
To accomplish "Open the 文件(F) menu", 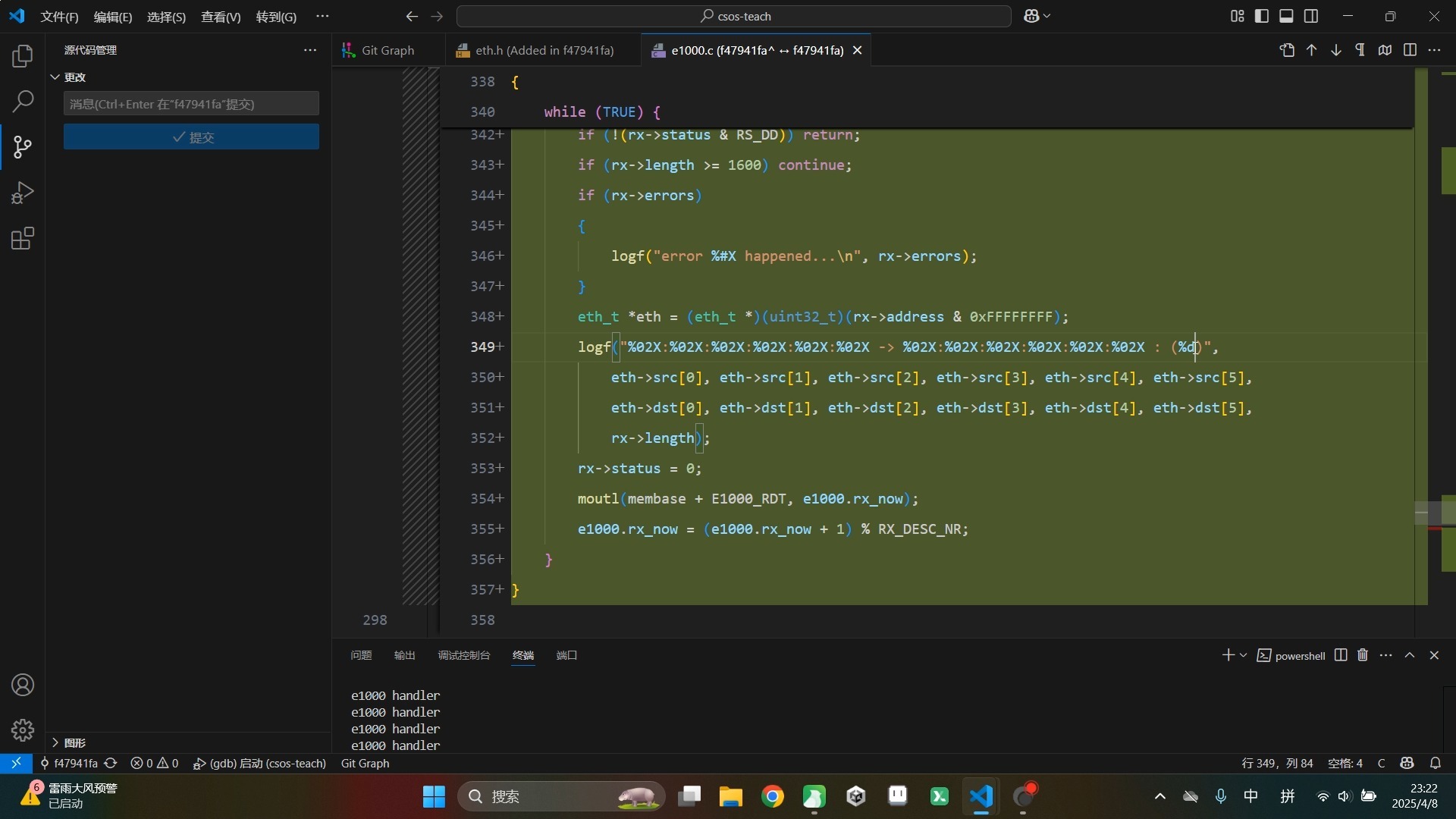I will pos(59,17).
